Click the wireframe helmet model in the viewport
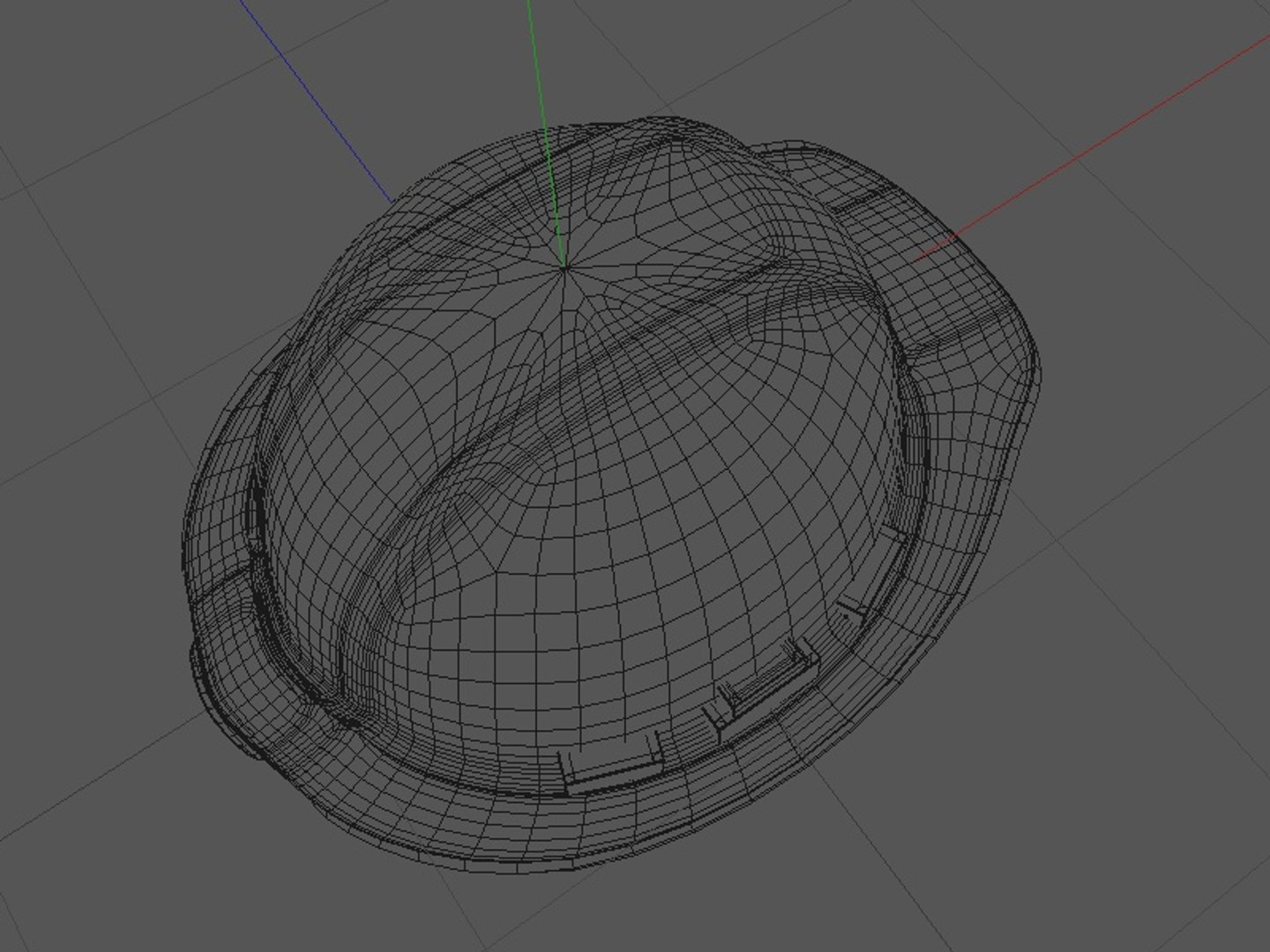 [613, 494]
